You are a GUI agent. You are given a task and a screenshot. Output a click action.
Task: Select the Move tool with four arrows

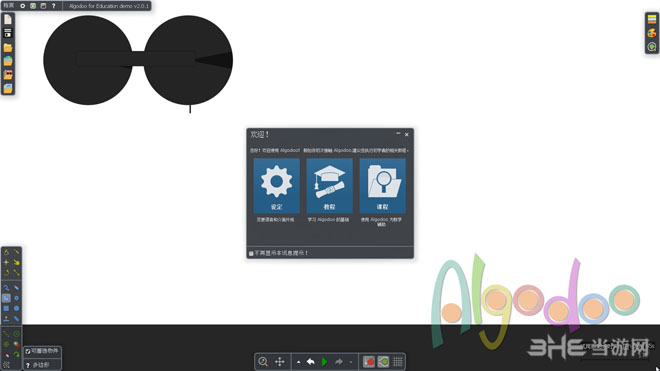coord(6,262)
